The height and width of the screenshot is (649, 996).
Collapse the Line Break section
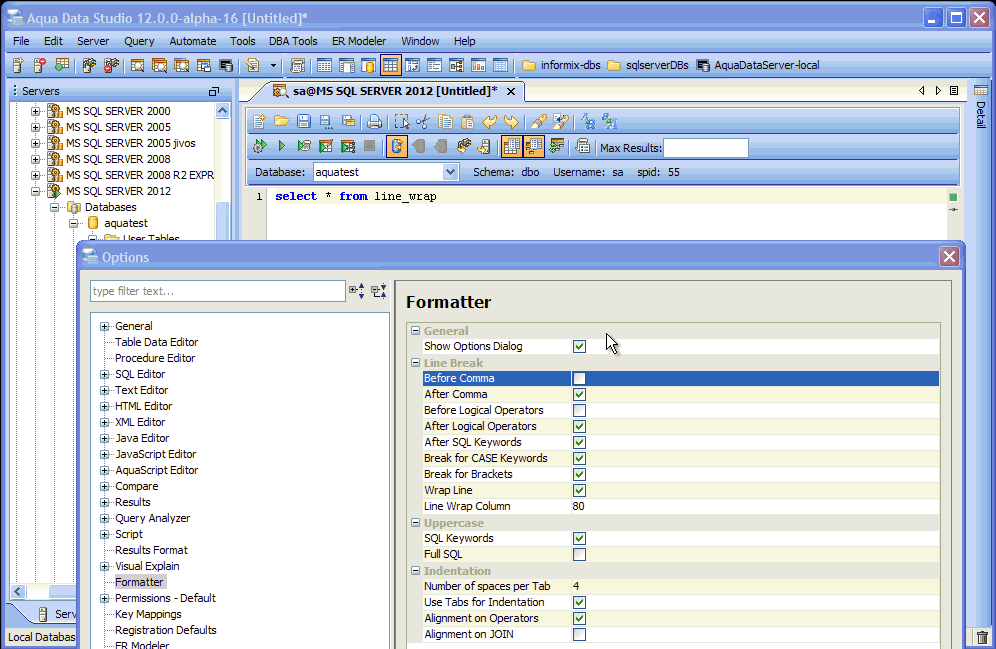coord(415,363)
